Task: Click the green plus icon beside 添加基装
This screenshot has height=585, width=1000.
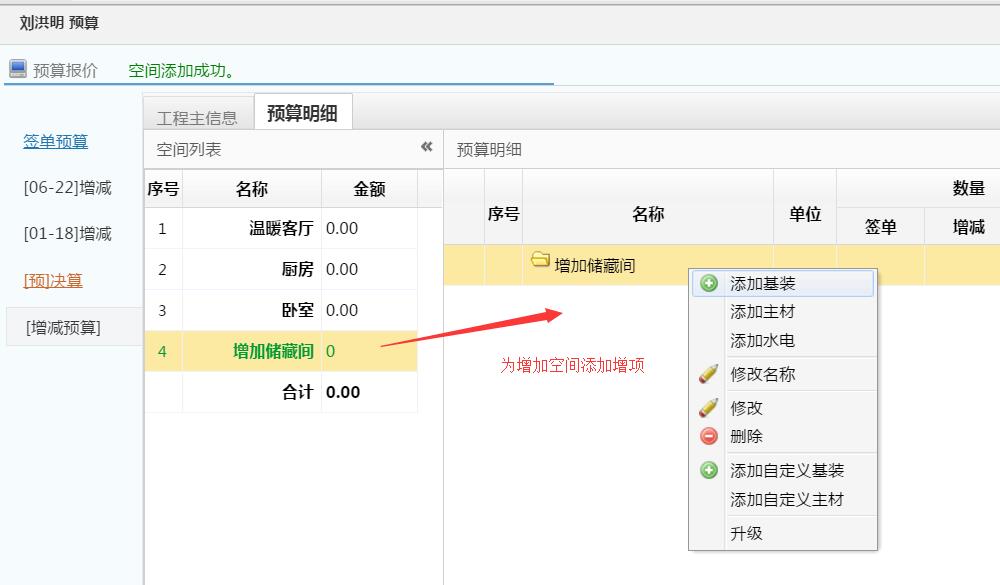Action: click(709, 283)
